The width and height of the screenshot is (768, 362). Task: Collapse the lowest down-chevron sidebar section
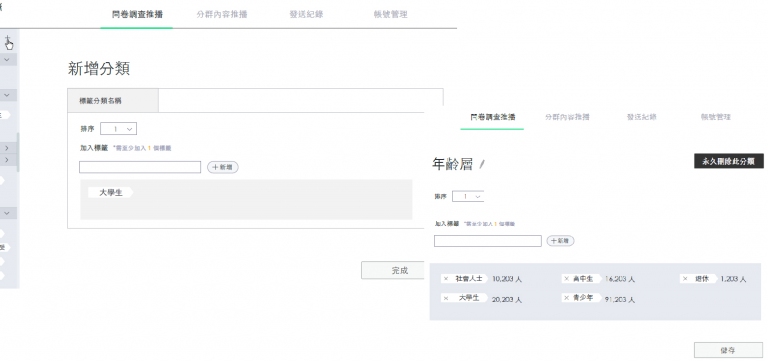click(7, 213)
